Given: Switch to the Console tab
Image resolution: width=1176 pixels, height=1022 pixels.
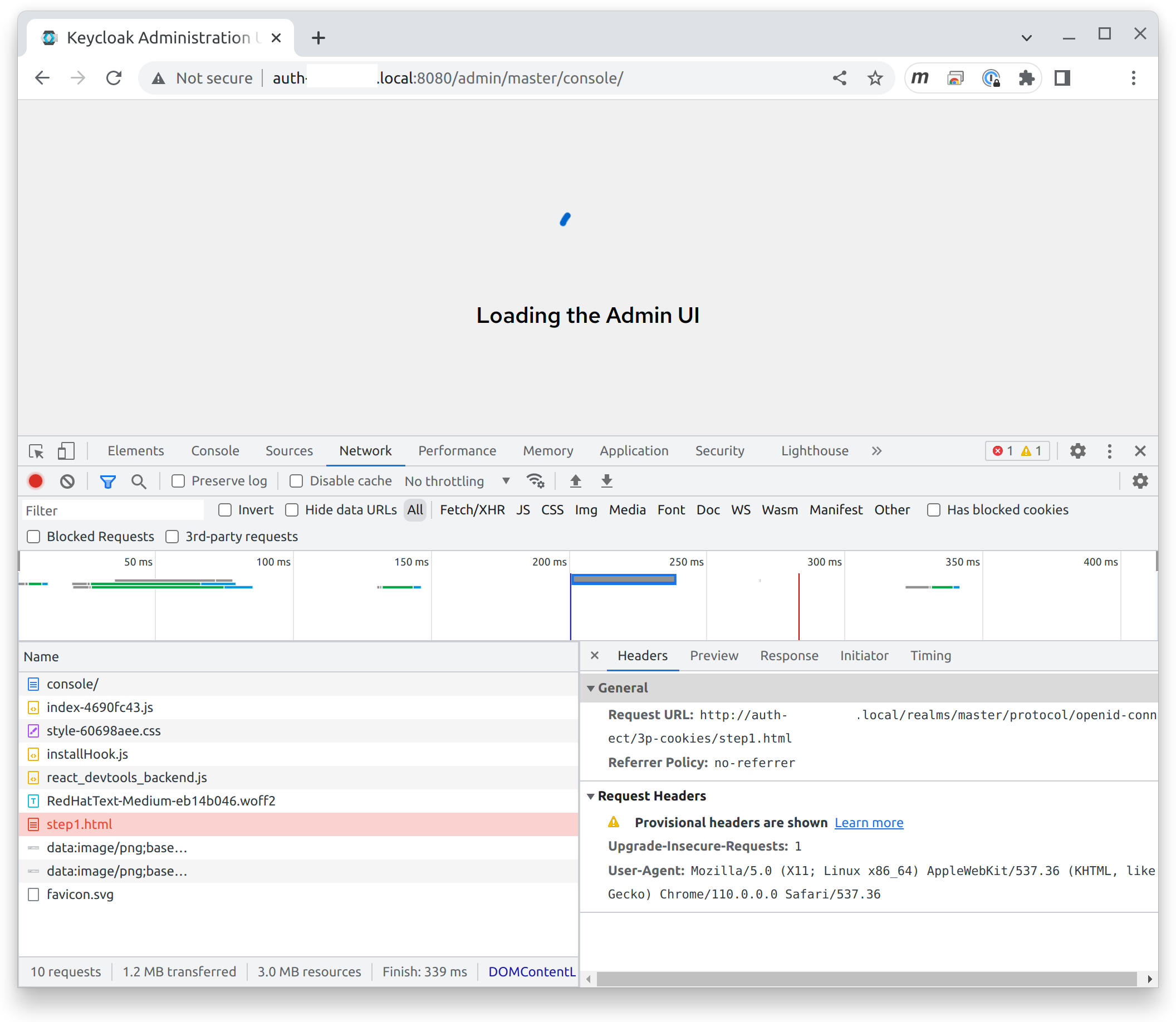Looking at the screenshot, I should click(x=215, y=451).
